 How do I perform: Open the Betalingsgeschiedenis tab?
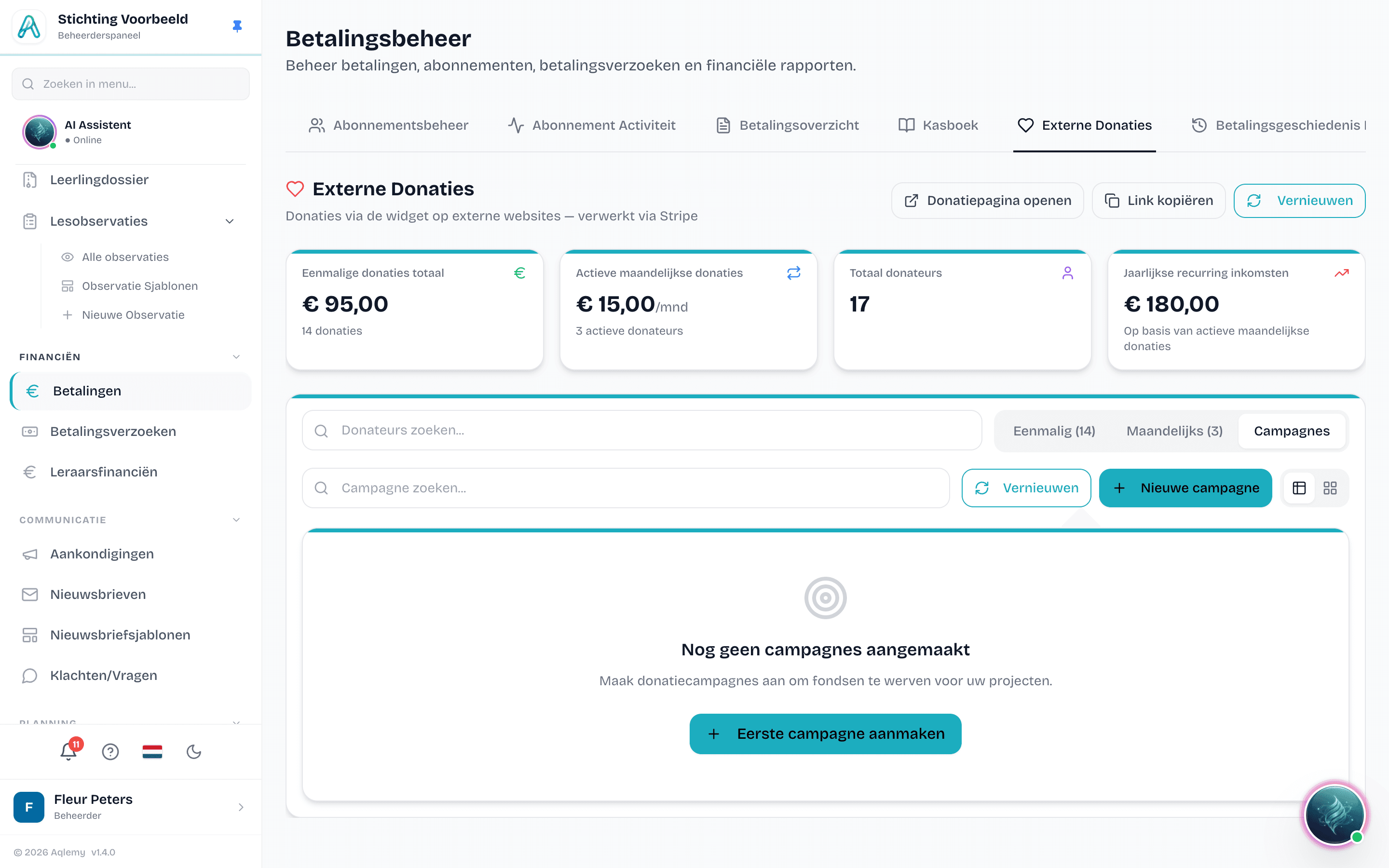(x=1278, y=125)
